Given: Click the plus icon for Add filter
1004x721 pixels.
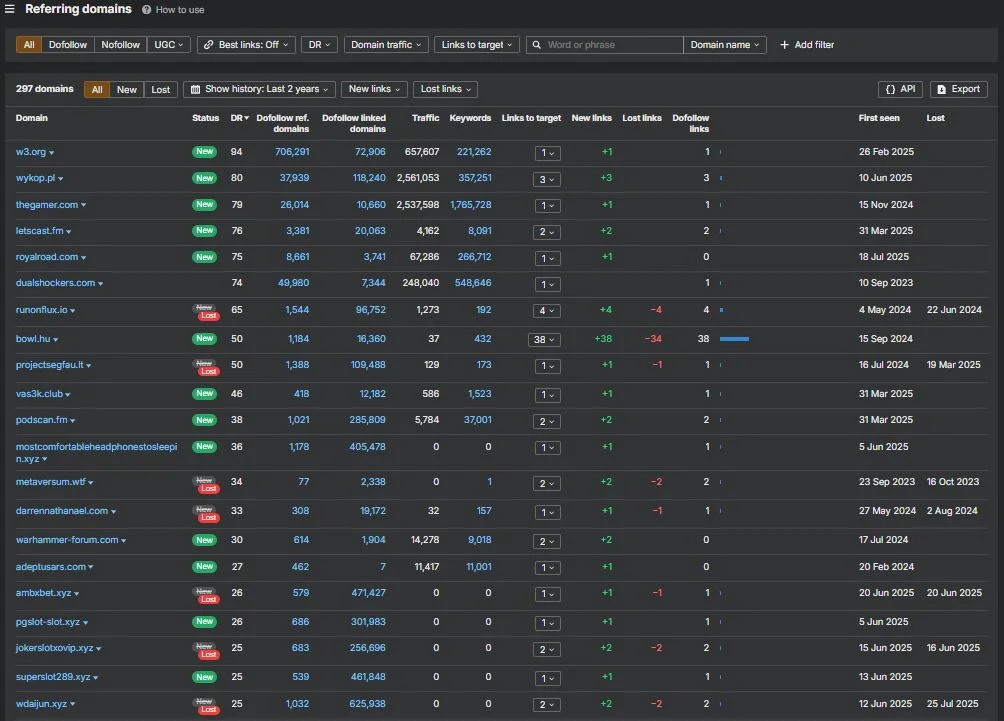Looking at the screenshot, I should point(784,45).
